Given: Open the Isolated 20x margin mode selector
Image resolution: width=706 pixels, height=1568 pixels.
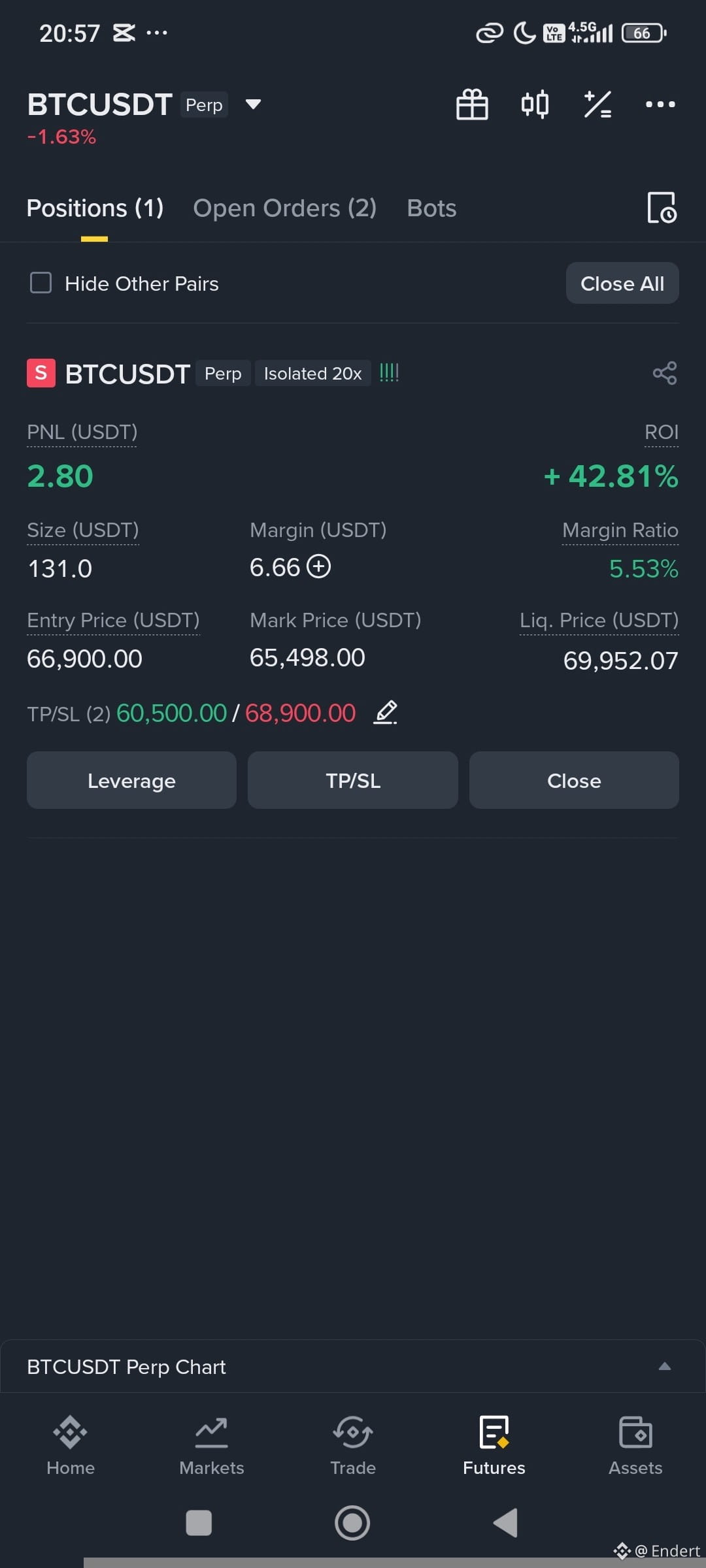Looking at the screenshot, I should click(312, 373).
